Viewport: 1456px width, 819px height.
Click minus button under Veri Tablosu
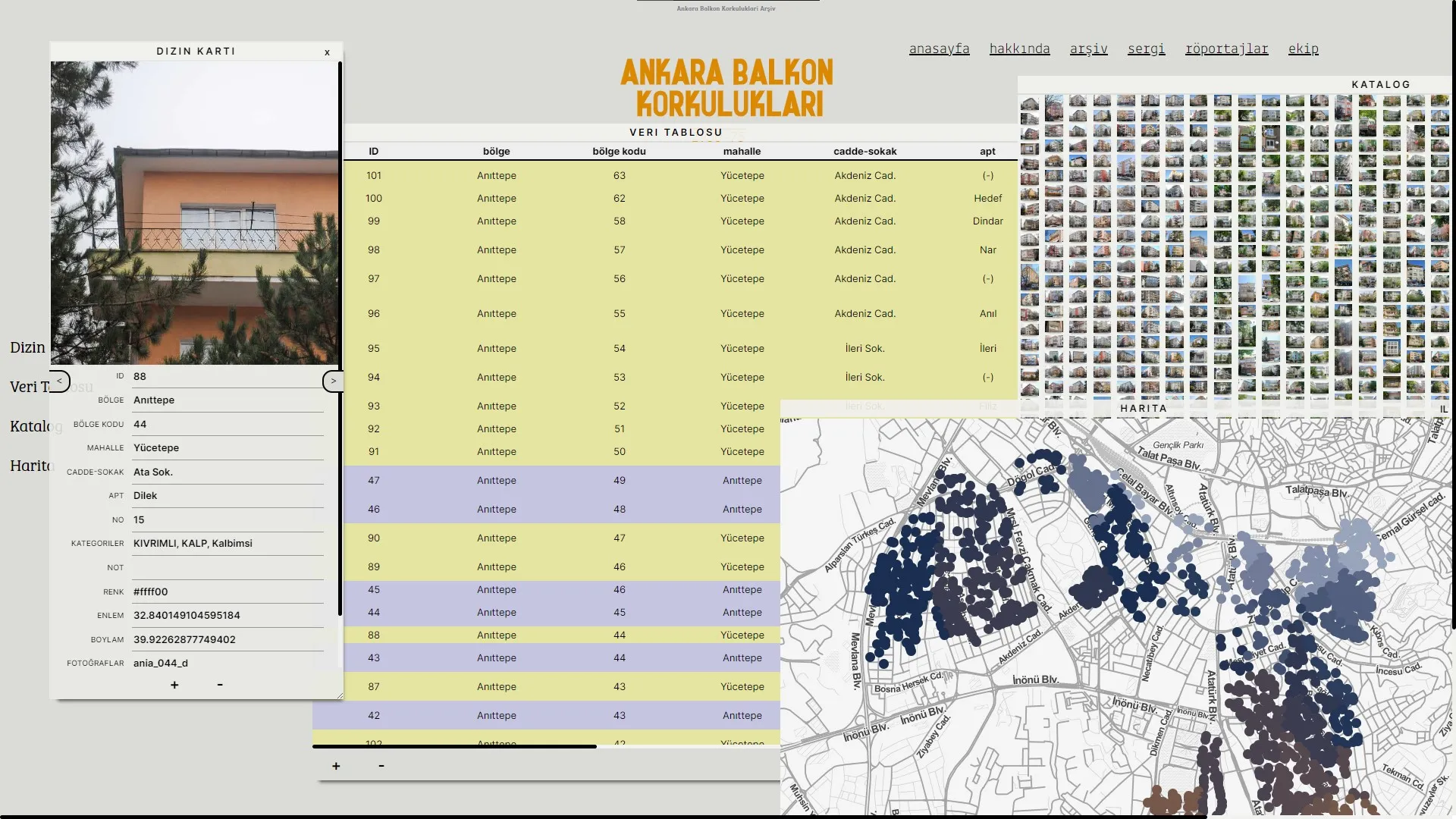(381, 766)
